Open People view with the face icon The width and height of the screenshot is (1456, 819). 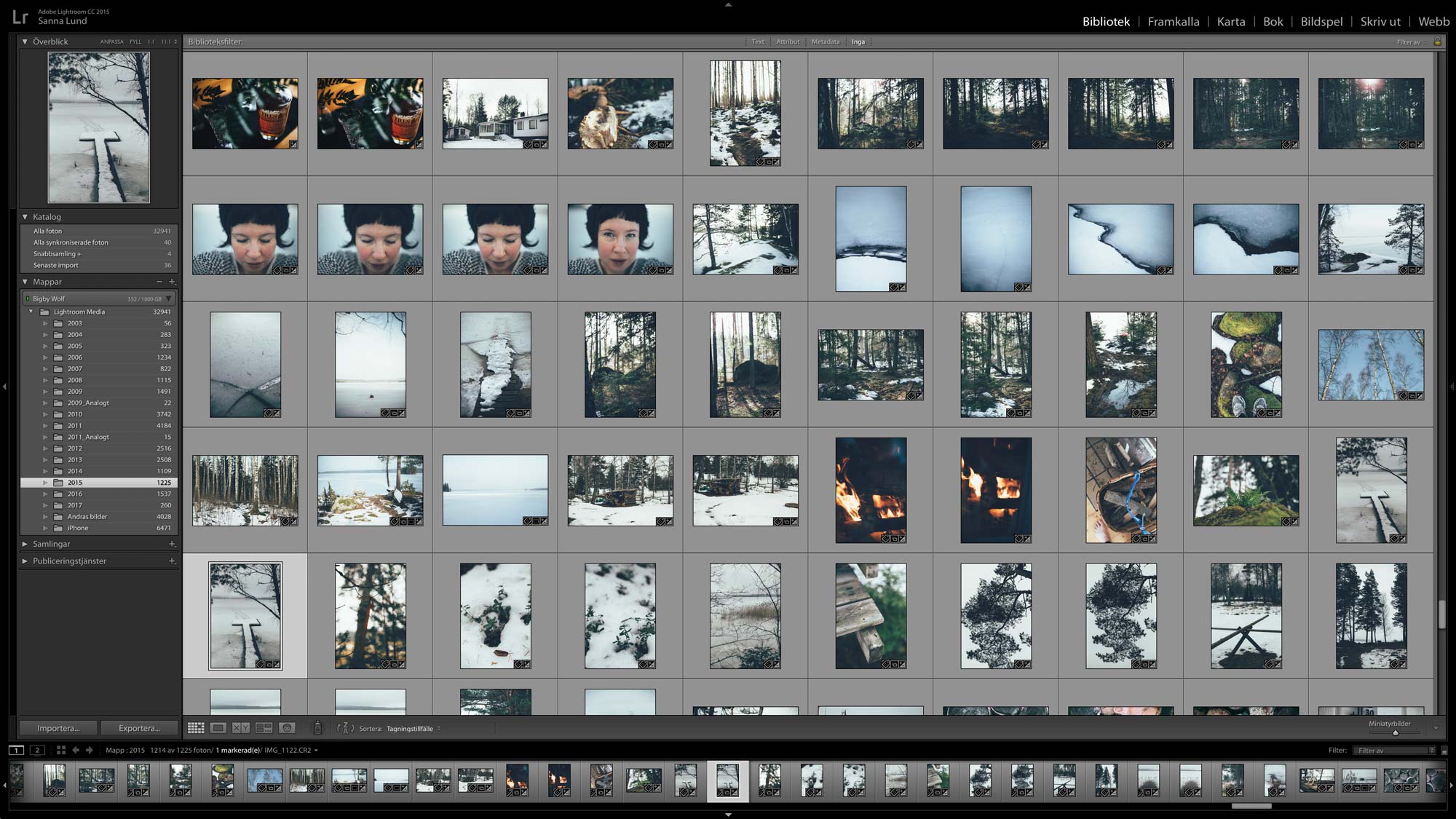point(287,727)
